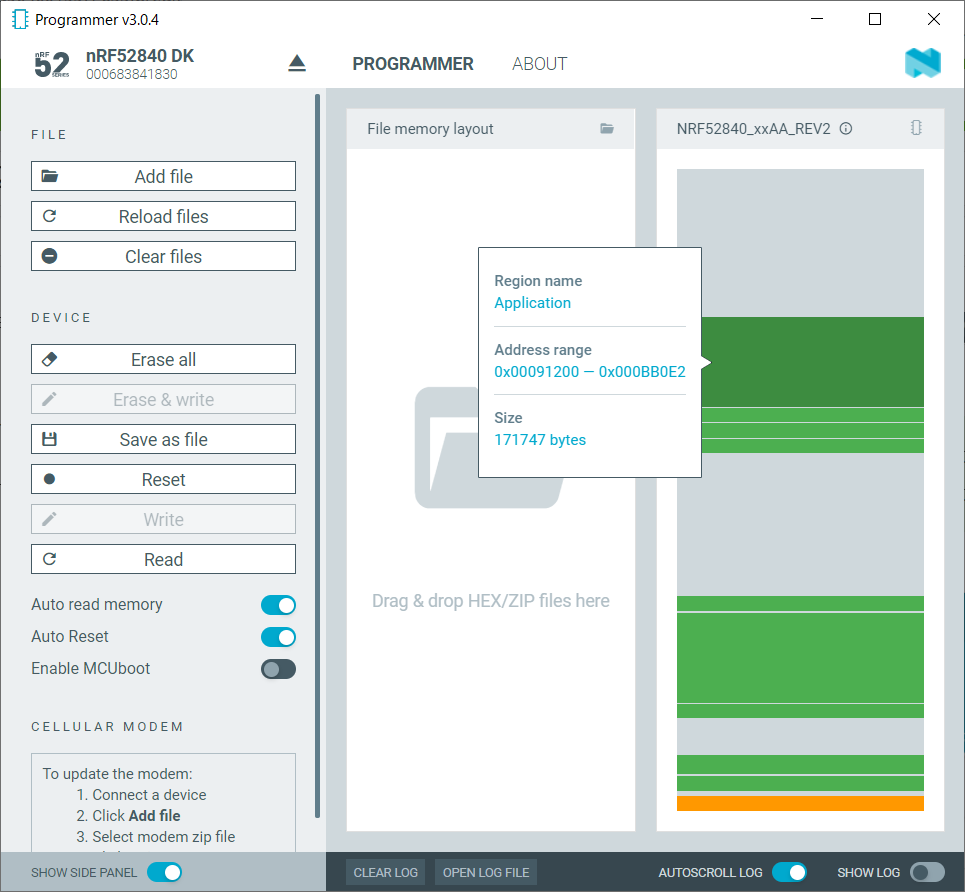Enable the Show Log switch
The height and width of the screenshot is (892, 965).
[927, 872]
